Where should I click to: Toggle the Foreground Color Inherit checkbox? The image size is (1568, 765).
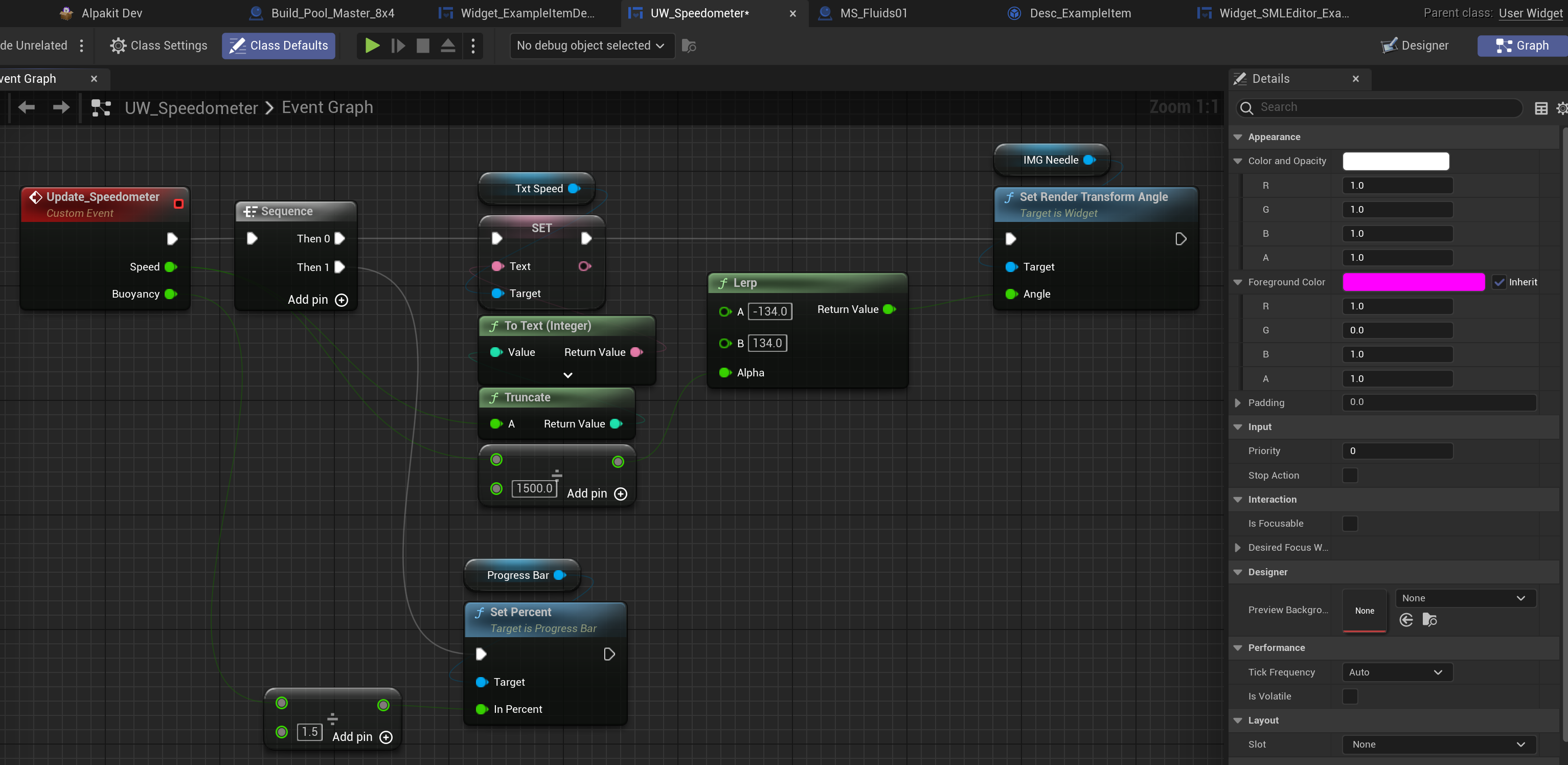click(x=1499, y=282)
